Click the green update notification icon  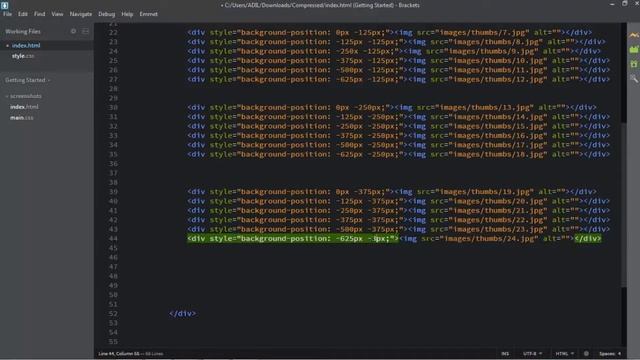pos(634,64)
